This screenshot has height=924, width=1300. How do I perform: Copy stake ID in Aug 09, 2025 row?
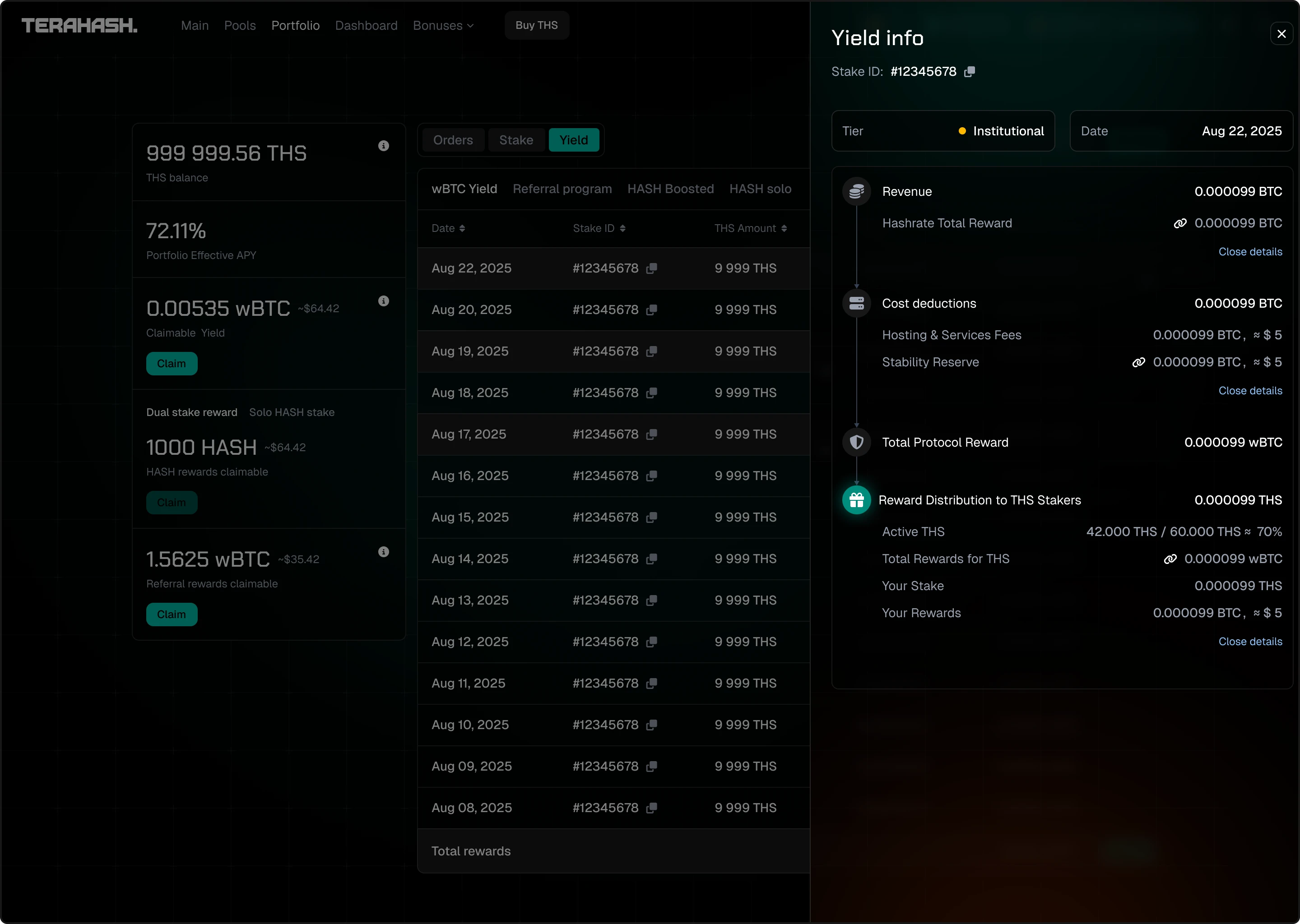(x=652, y=767)
